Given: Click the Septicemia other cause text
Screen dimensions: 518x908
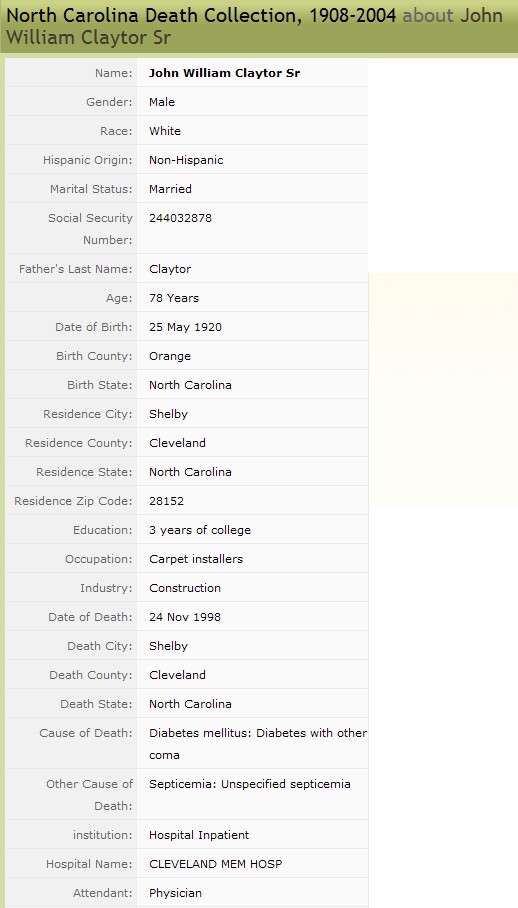Looking at the screenshot, I should click(250, 784).
